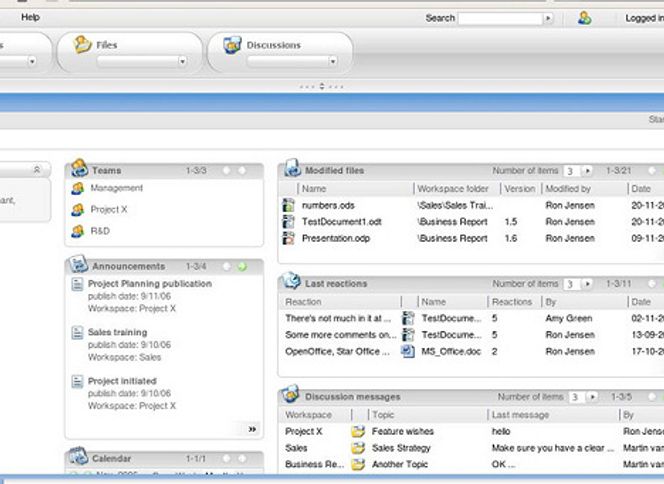The width and height of the screenshot is (664, 484).
Task: Click the 'Feature wishes' topic
Action: click(403, 431)
